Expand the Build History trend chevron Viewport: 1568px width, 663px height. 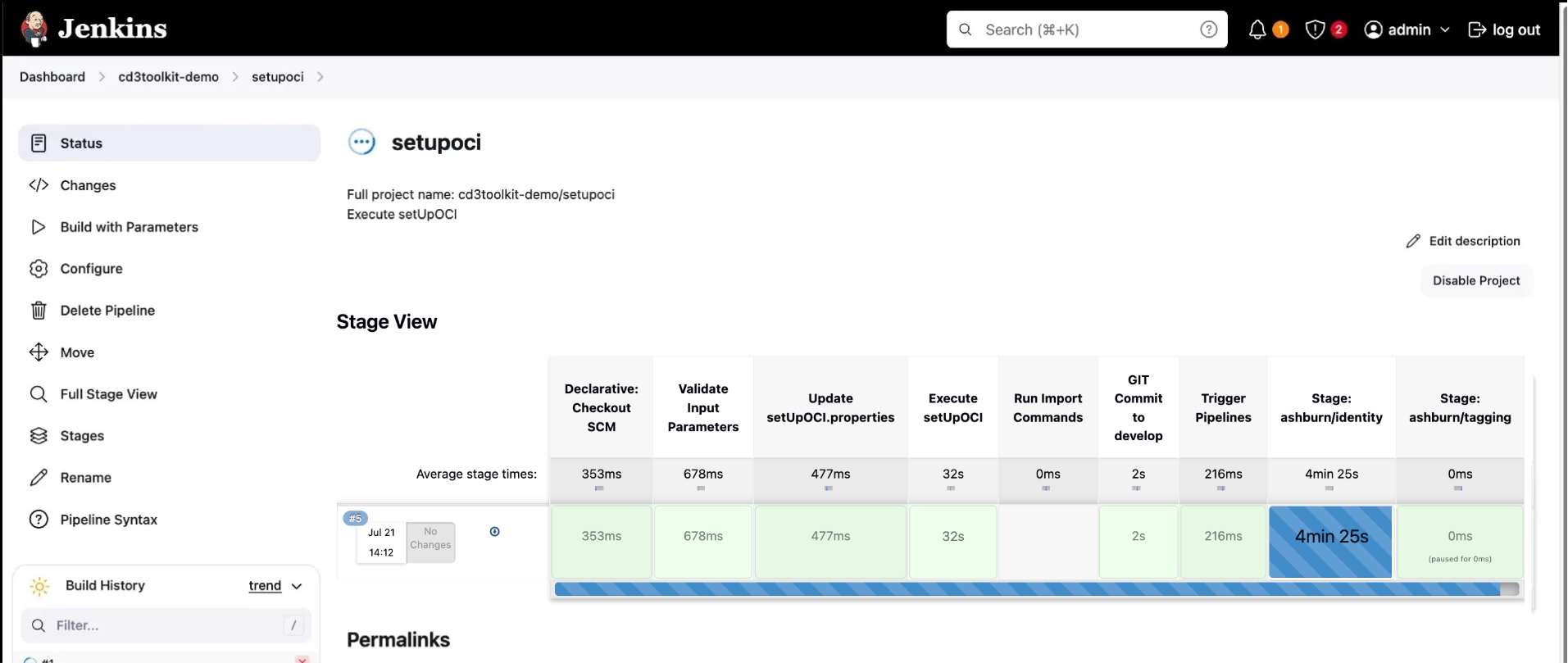pos(297,586)
